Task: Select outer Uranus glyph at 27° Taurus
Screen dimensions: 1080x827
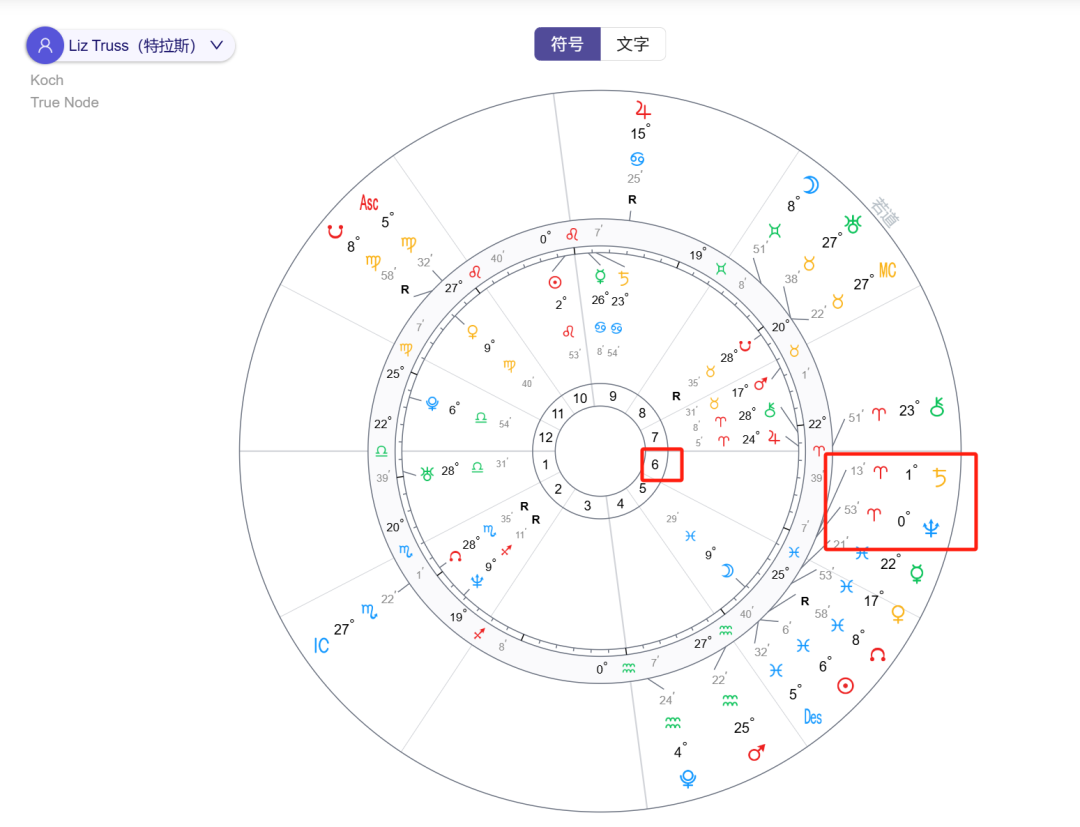Action: (x=853, y=224)
